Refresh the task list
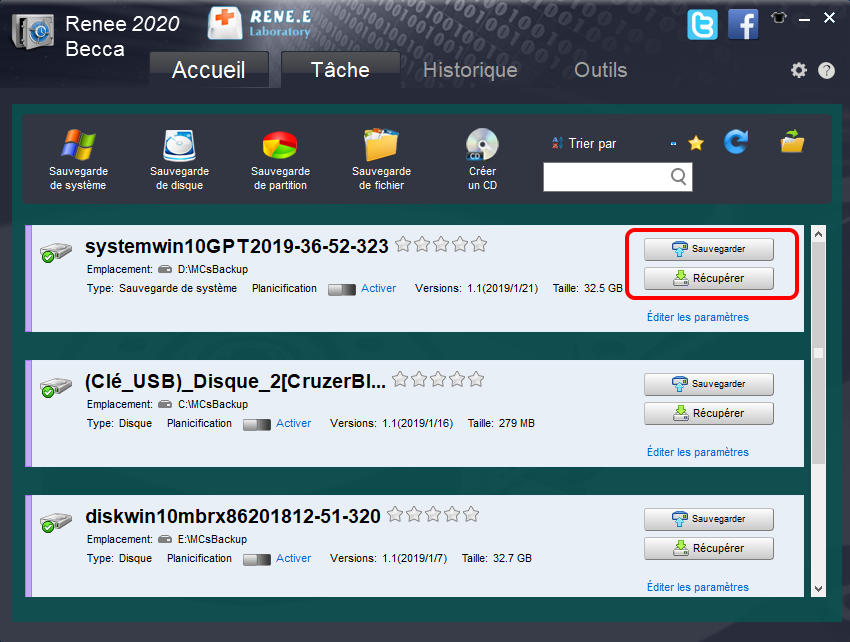The width and height of the screenshot is (850, 642). point(736,142)
